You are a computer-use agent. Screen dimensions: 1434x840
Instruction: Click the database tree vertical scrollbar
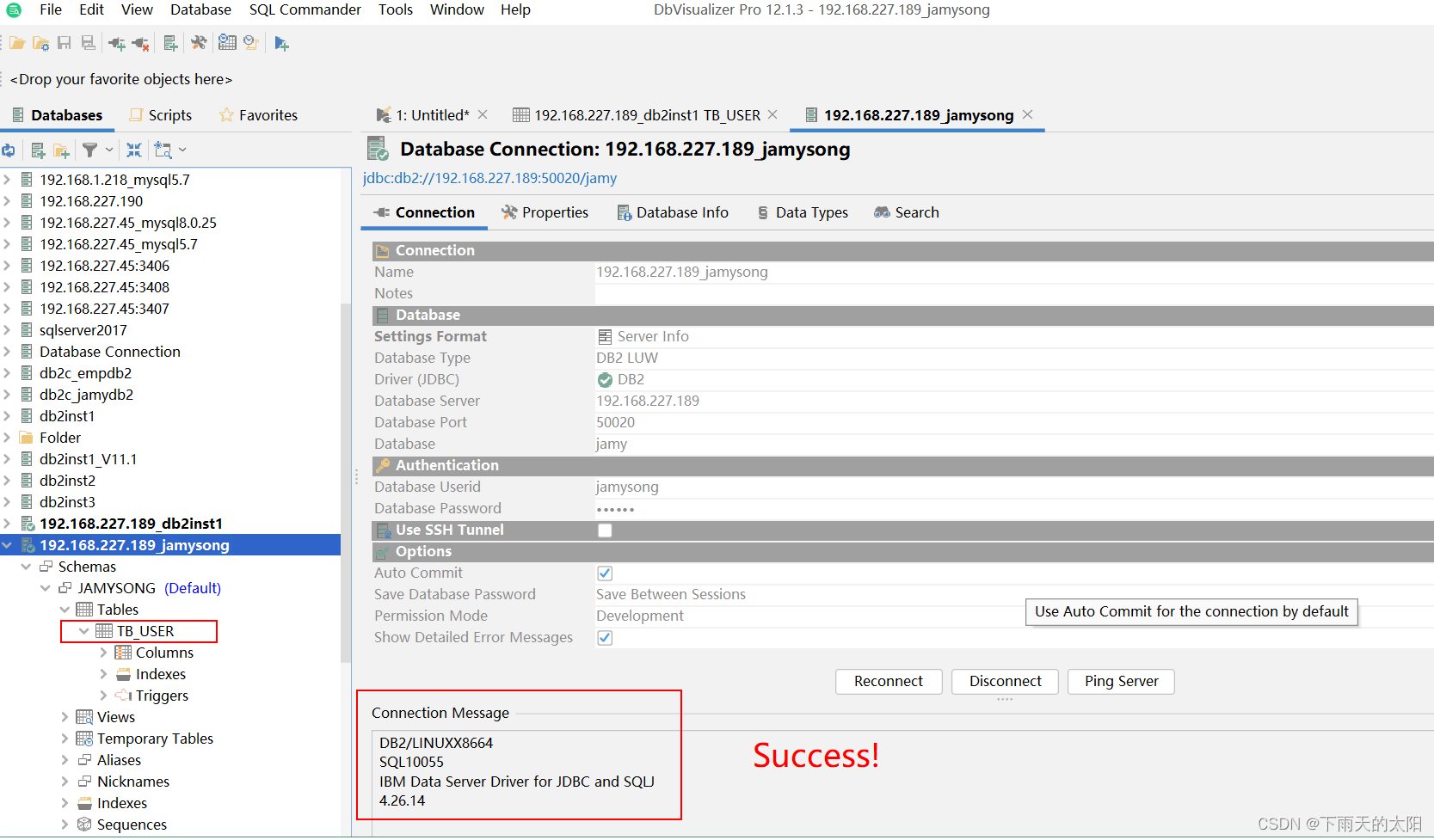346,481
